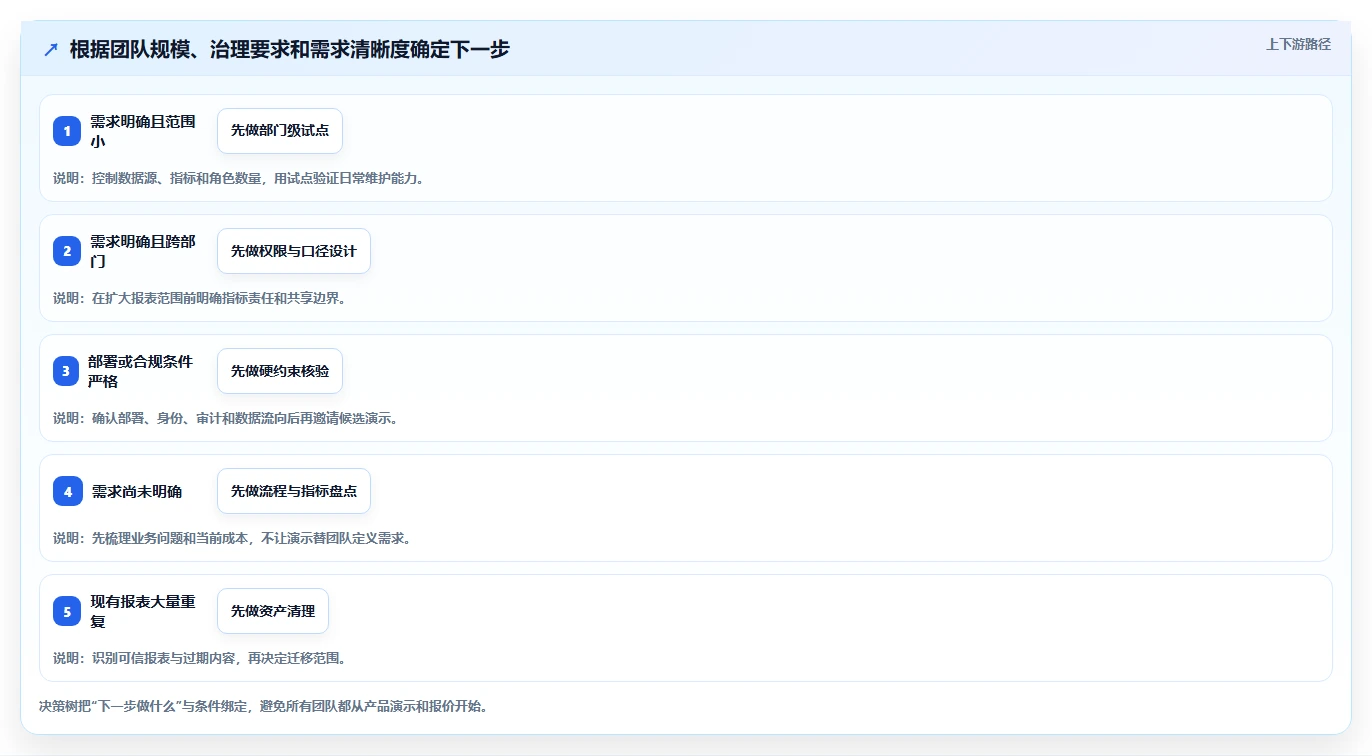Select the 先做权限与口径设计 button

pyautogui.click(x=294, y=251)
